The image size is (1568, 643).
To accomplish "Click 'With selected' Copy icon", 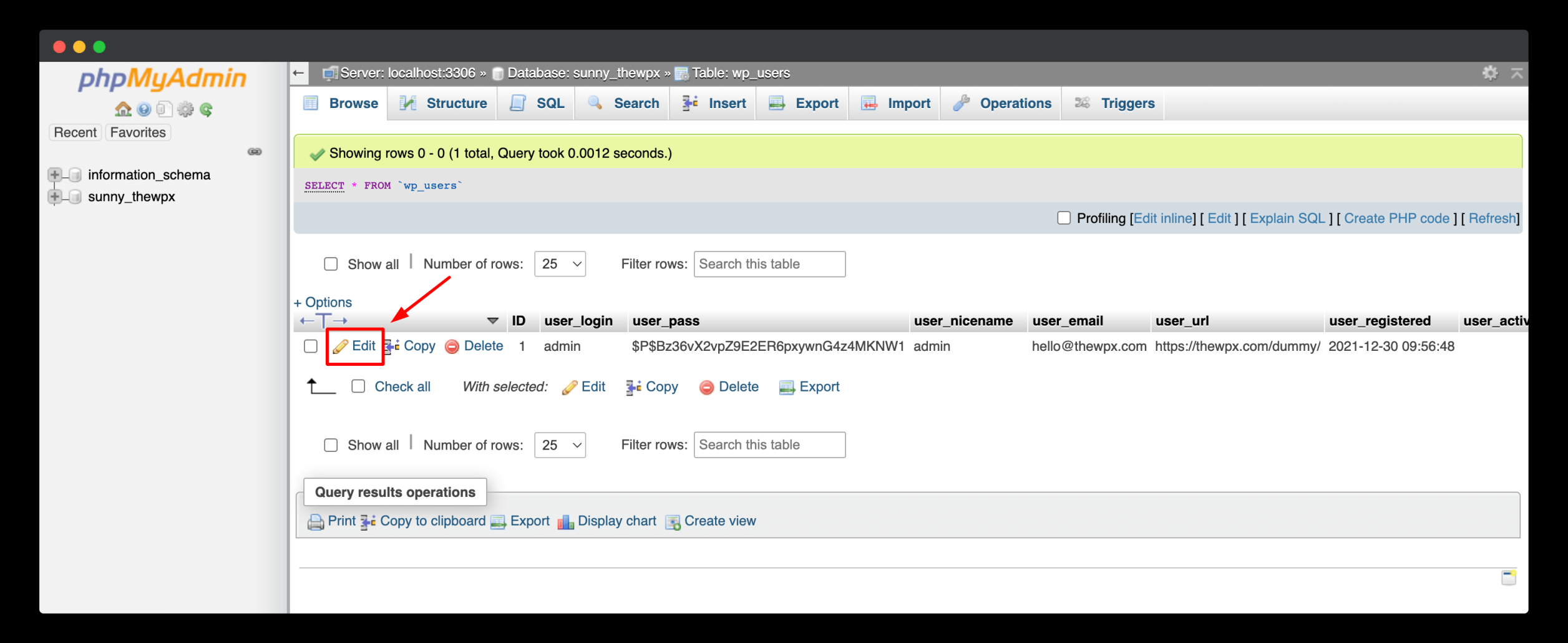I will coord(633,388).
